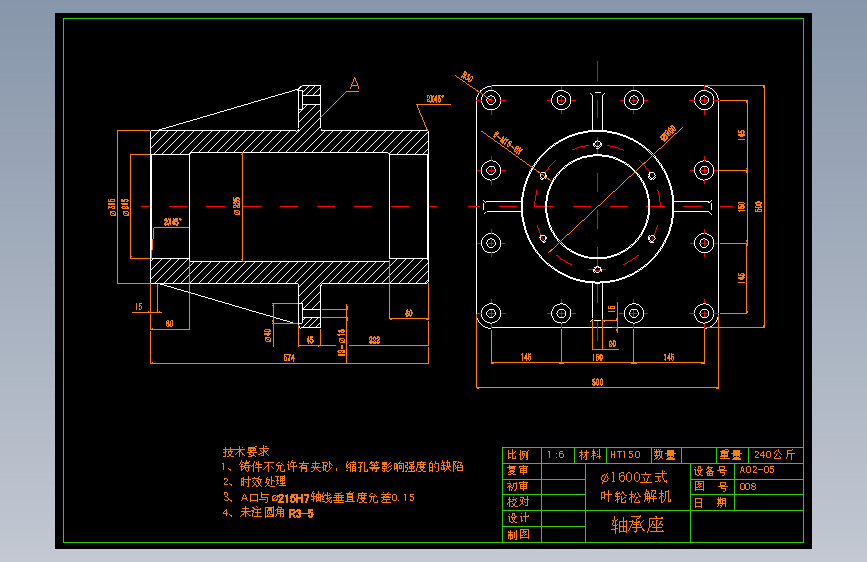Click the 日 期 label

pos(711,503)
